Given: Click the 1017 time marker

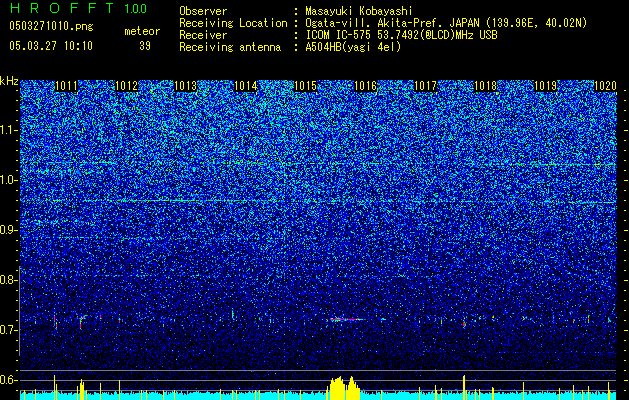Looking at the screenshot, I should point(425,86).
